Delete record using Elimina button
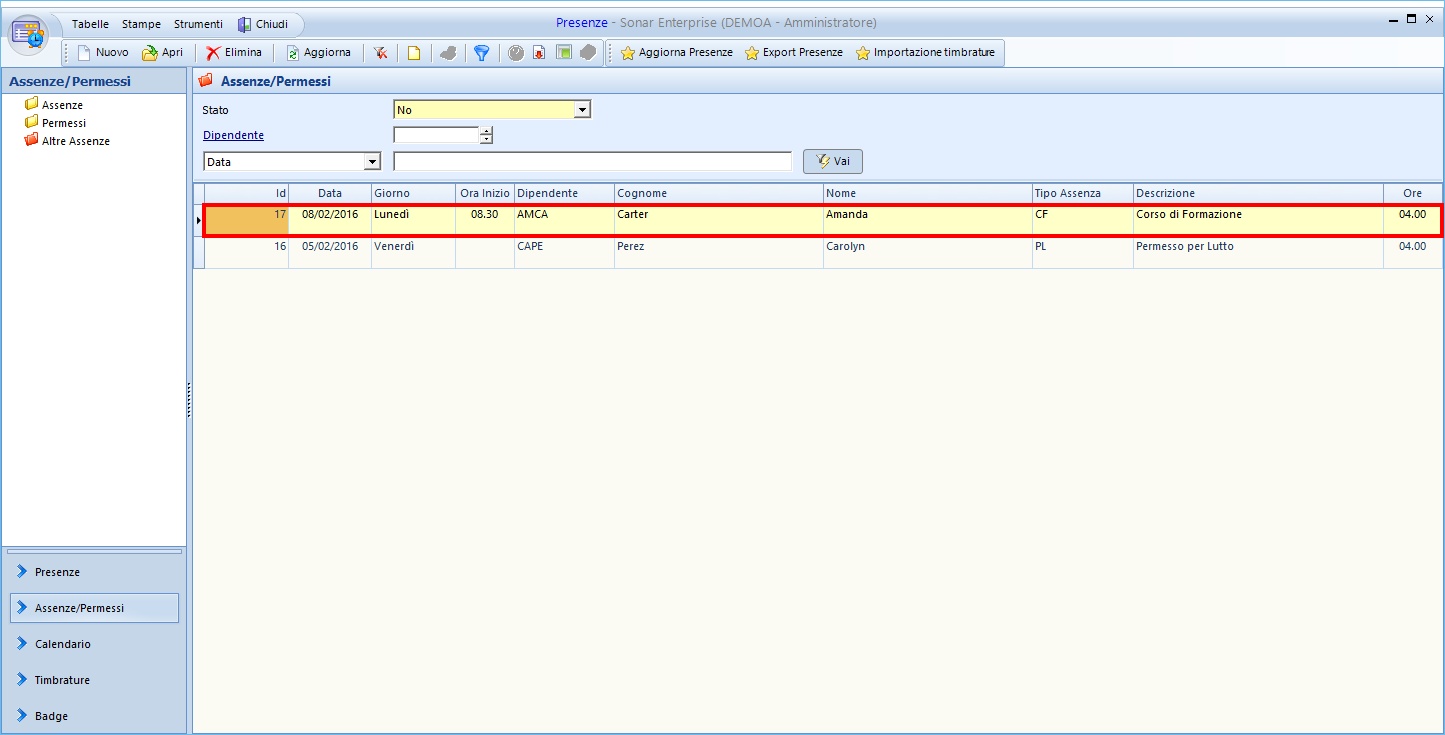The height and width of the screenshot is (735, 1445). (x=234, y=53)
